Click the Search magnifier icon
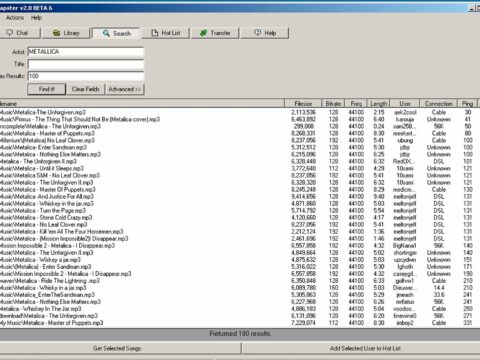The height and width of the screenshot is (360, 480). (x=106, y=33)
